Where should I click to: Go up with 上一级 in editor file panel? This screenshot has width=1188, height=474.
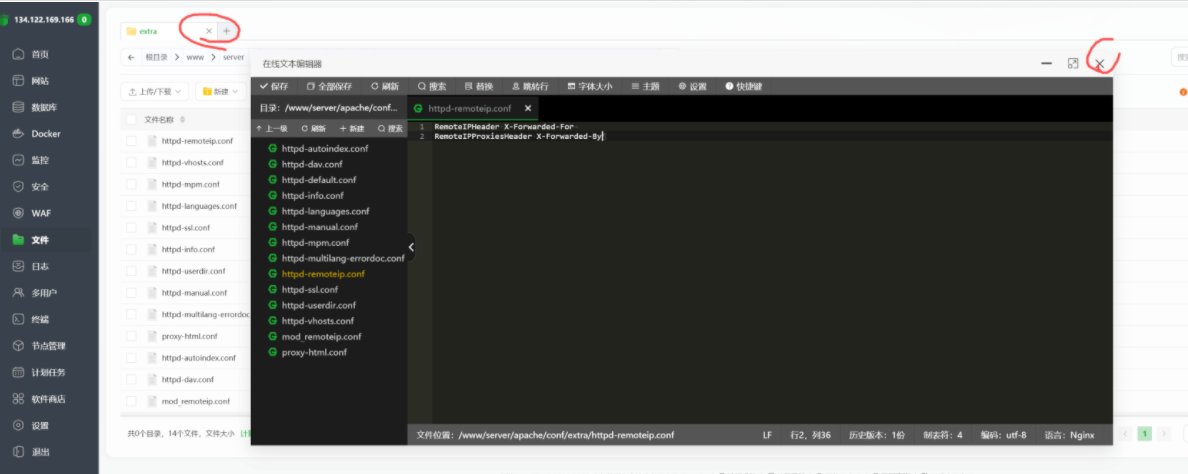pos(271,129)
